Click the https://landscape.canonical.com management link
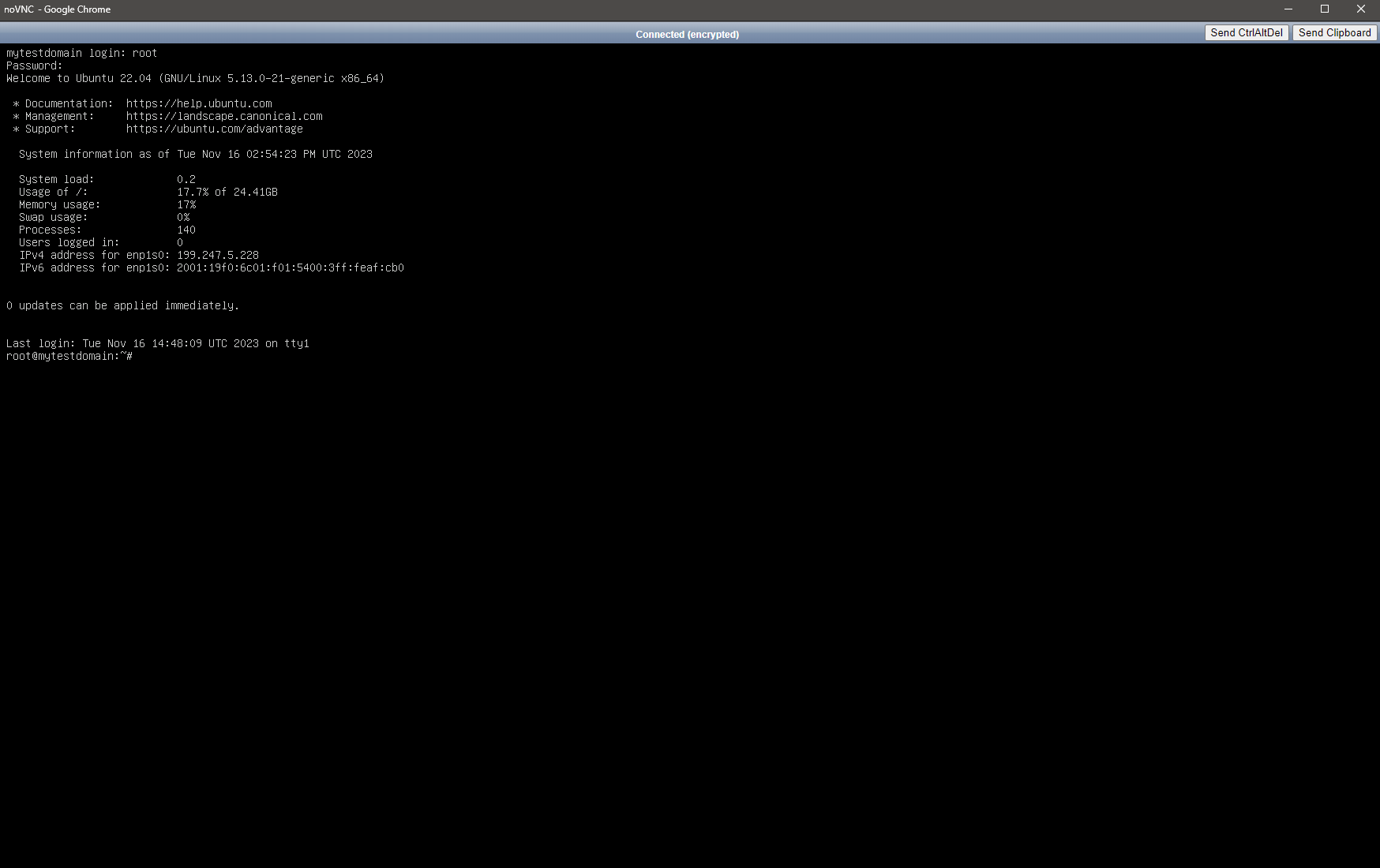The width and height of the screenshot is (1380, 868). click(x=223, y=116)
